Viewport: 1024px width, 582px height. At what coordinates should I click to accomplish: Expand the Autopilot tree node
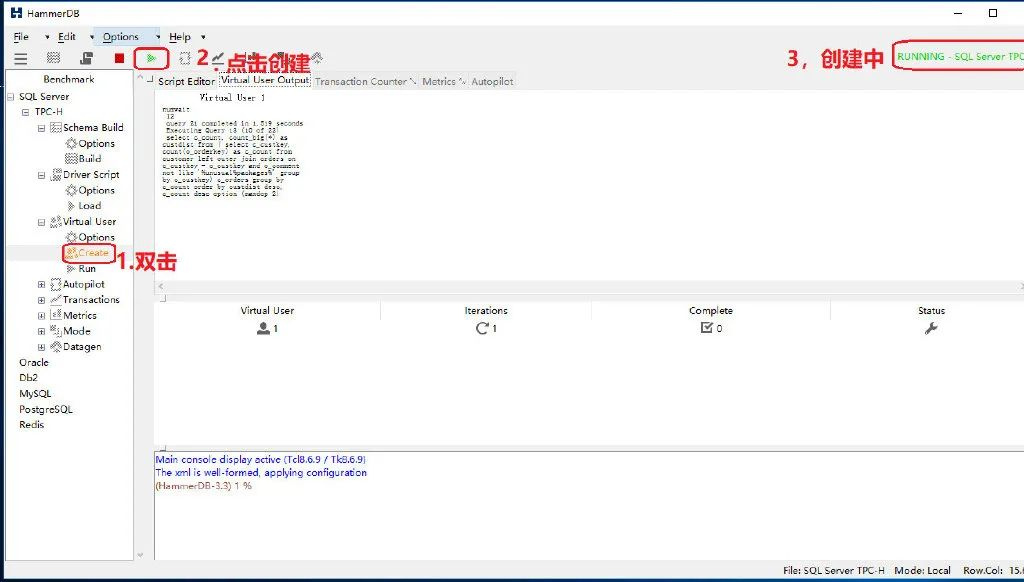click(x=41, y=285)
